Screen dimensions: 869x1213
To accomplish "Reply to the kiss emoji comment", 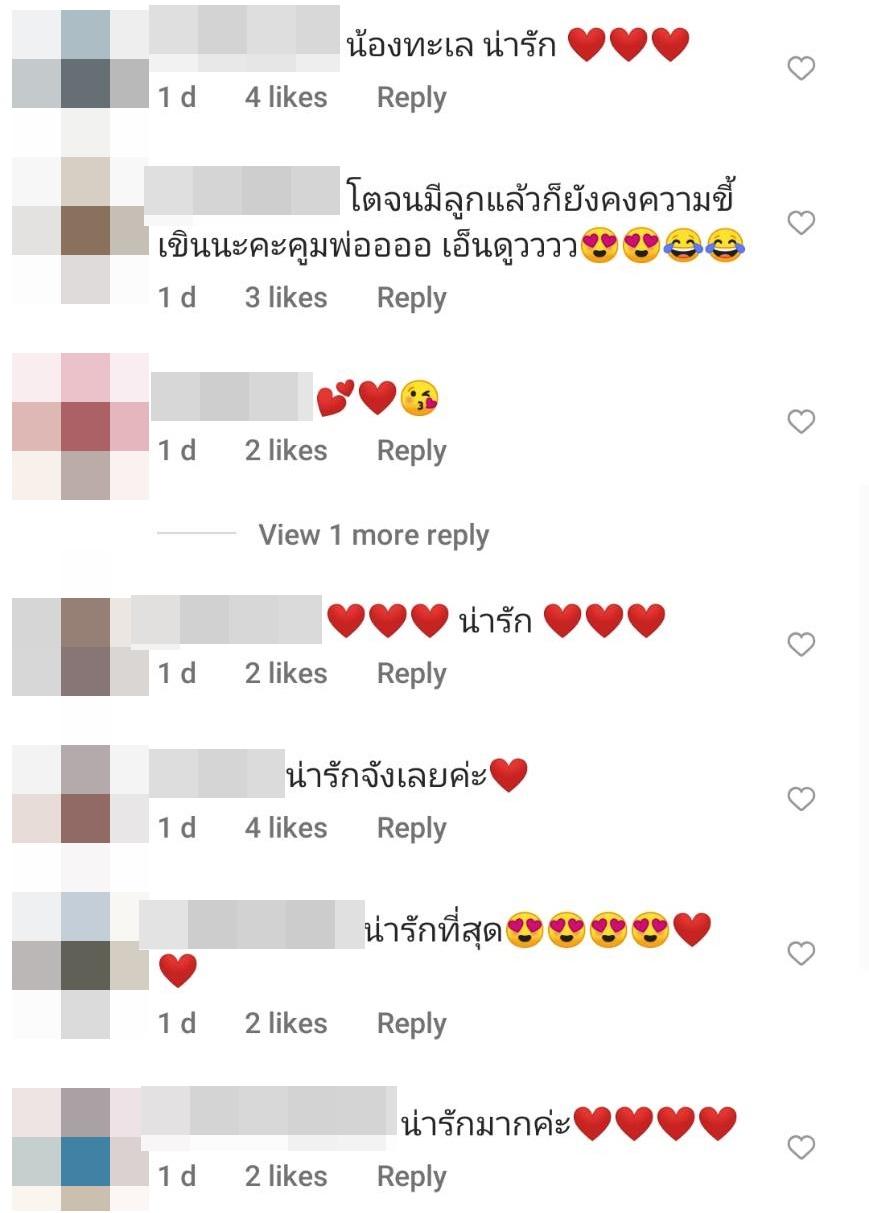I will [411, 451].
